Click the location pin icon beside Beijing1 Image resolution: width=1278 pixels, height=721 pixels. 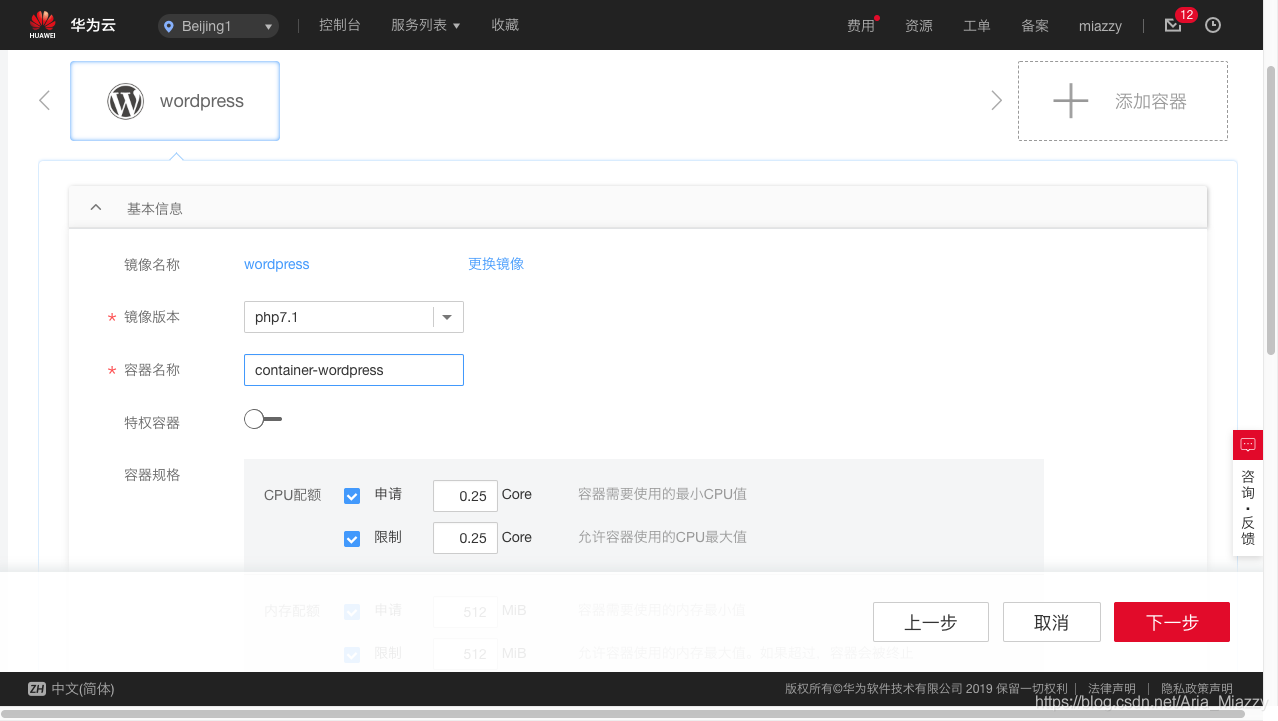(x=168, y=27)
